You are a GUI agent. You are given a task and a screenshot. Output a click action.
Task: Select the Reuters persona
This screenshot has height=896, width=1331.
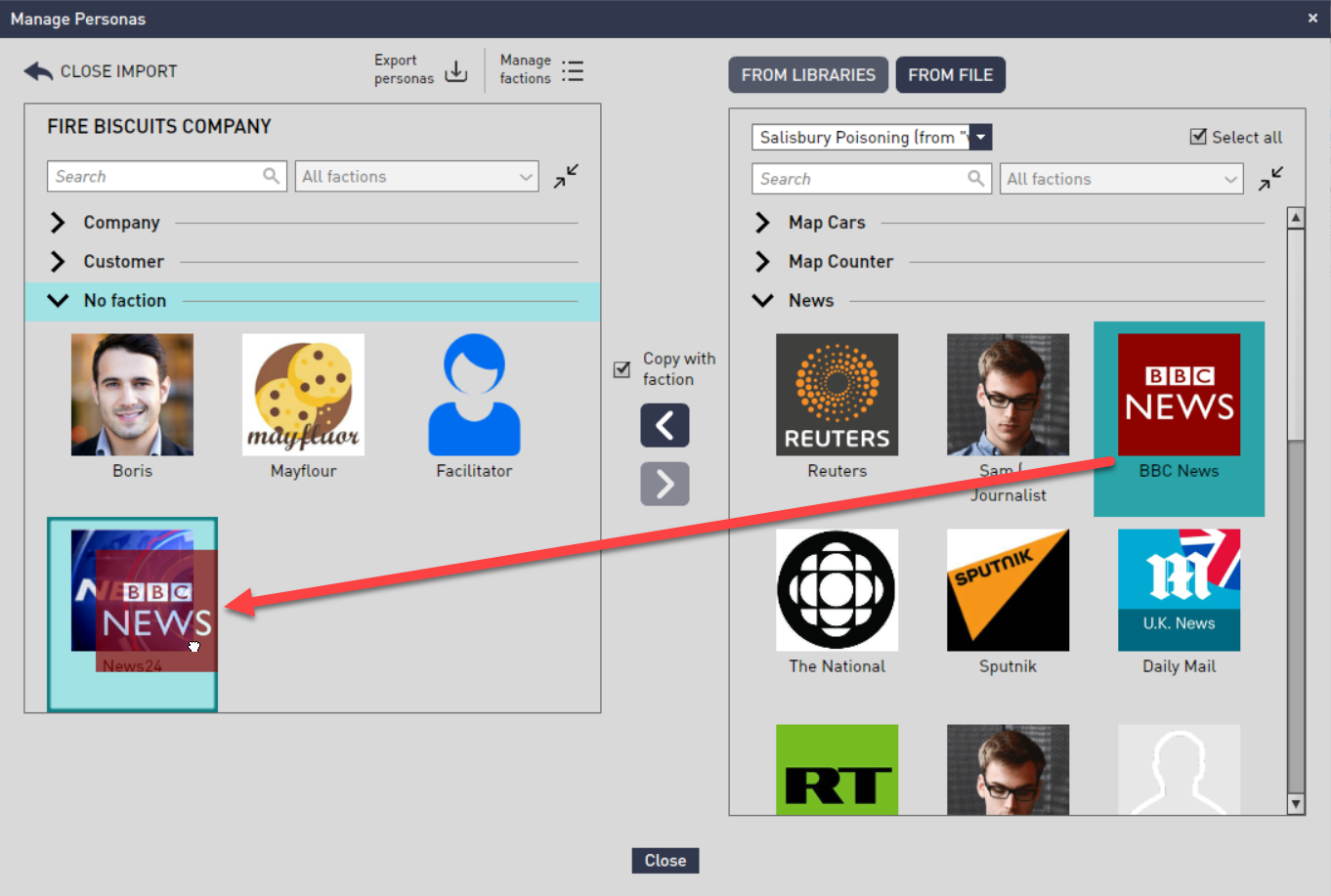837,406
